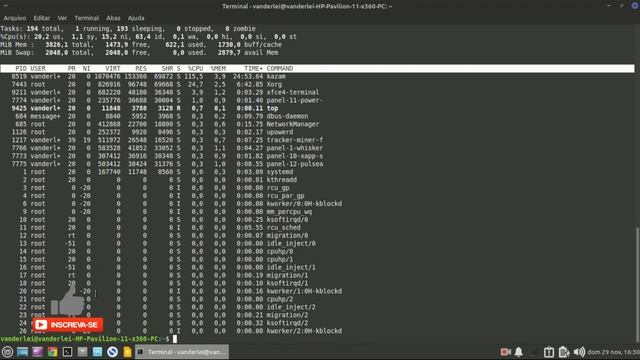The image size is (640, 360).
Task: Click the panel-11-power- process name
Action: click(295, 100)
